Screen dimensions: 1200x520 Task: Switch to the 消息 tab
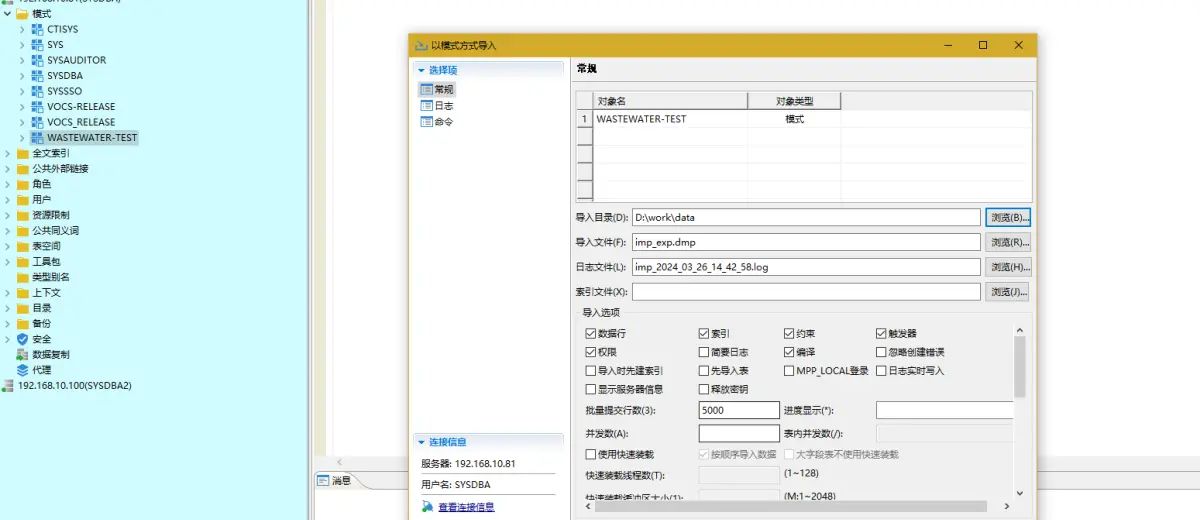tap(334, 481)
